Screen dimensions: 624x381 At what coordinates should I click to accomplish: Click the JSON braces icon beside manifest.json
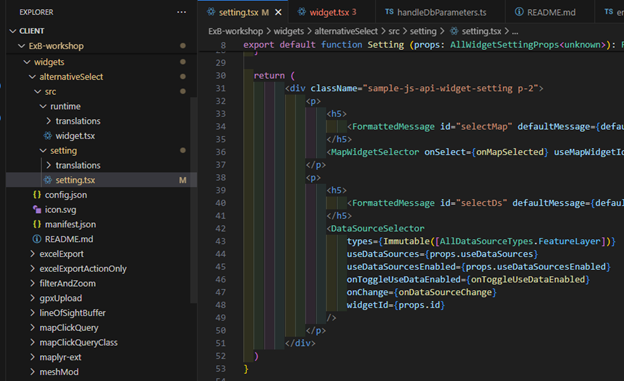37,224
